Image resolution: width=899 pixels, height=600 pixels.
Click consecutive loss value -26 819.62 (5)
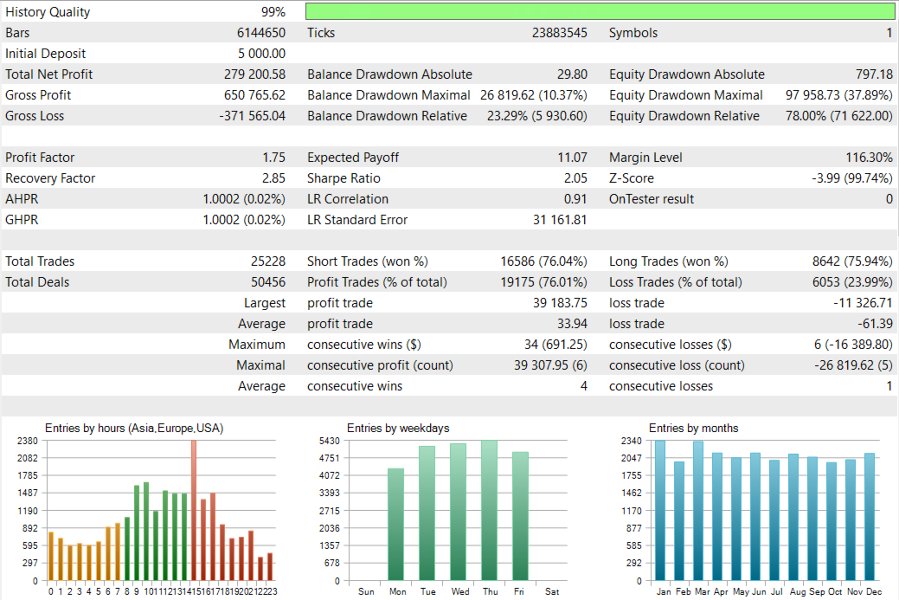coord(853,365)
